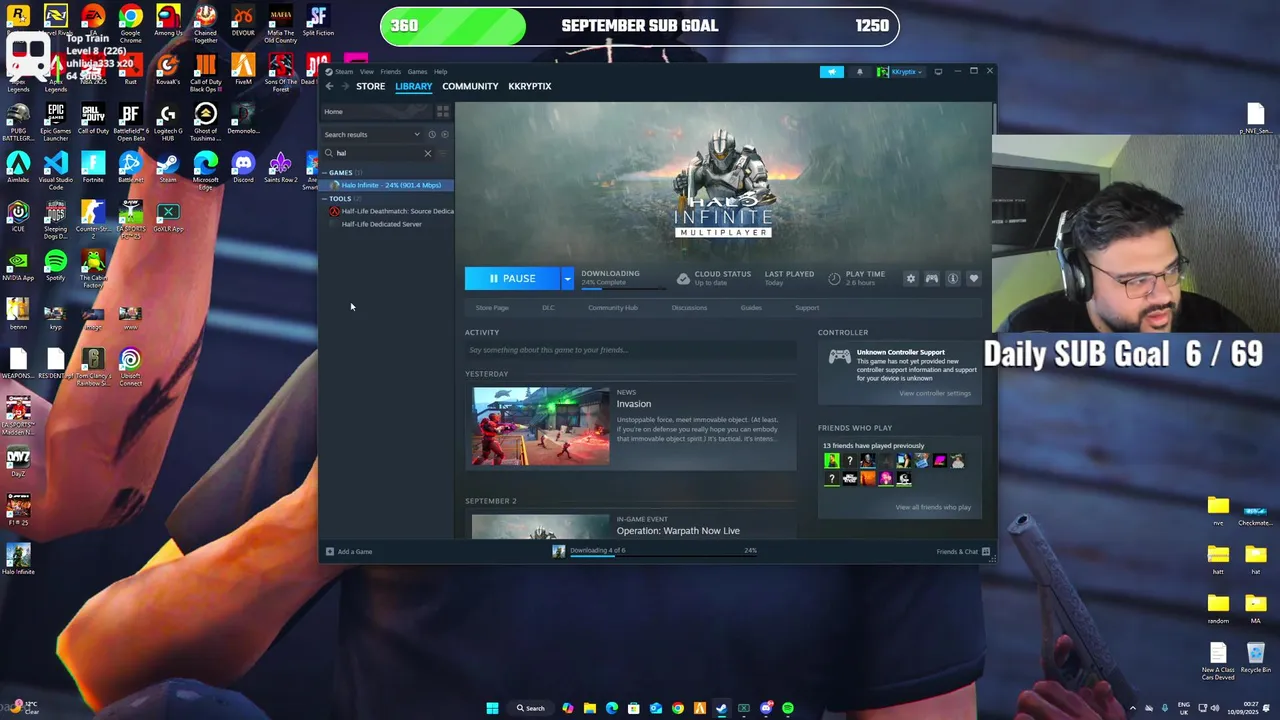Pause the Halo Infinite download
1280x720 pixels.
pyautogui.click(x=512, y=279)
